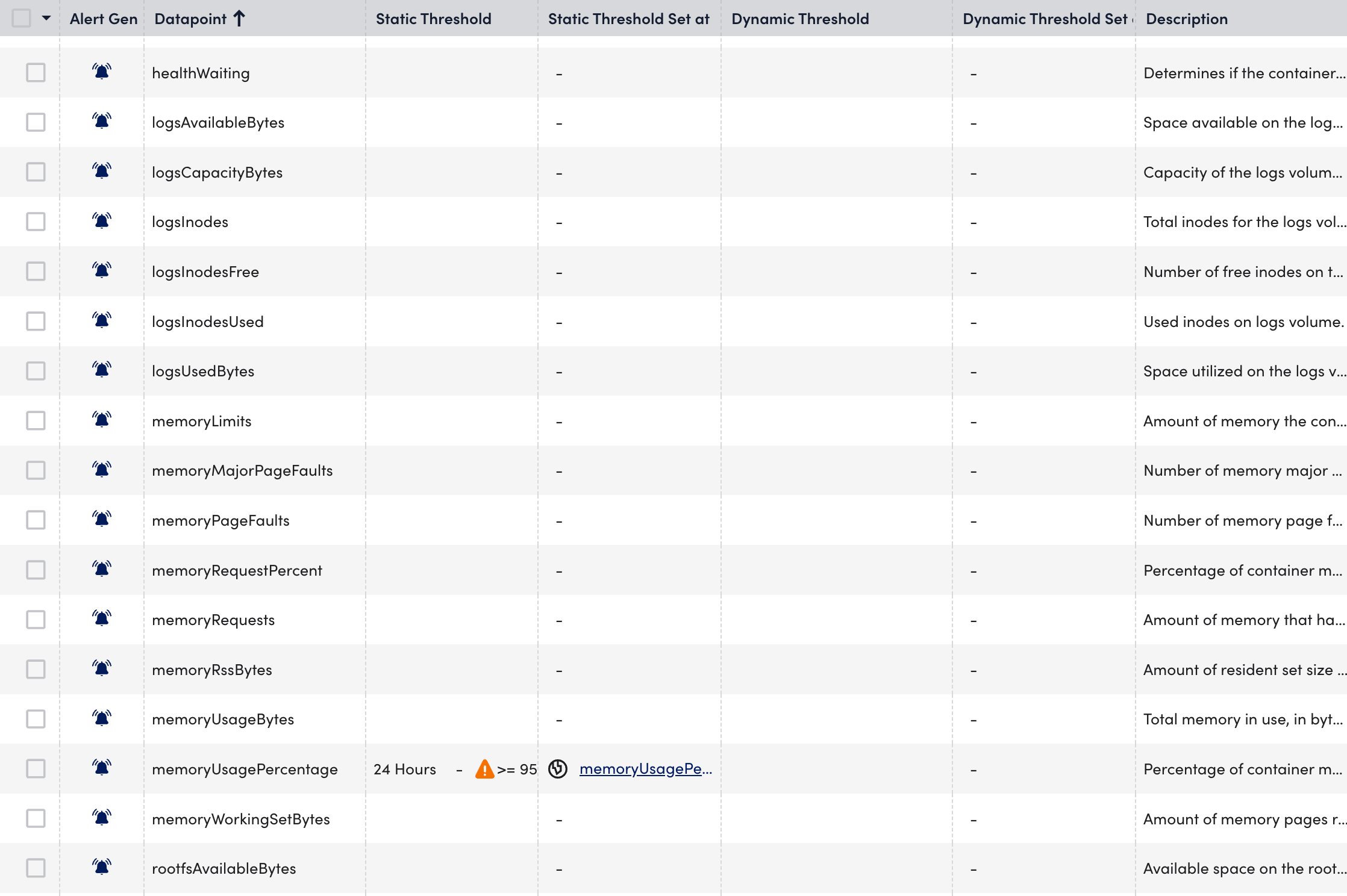Viewport: 1347px width, 896px height.
Task: Click logsInodesFree datapoint name
Action: pos(205,272)
